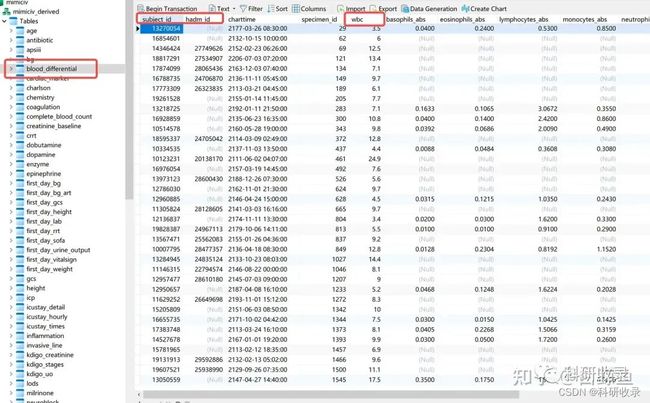Image resolution: width=650 pixels, height=403 pixels.
Task: Click the blood_differential table icon
Action: (x=20, y=69)
